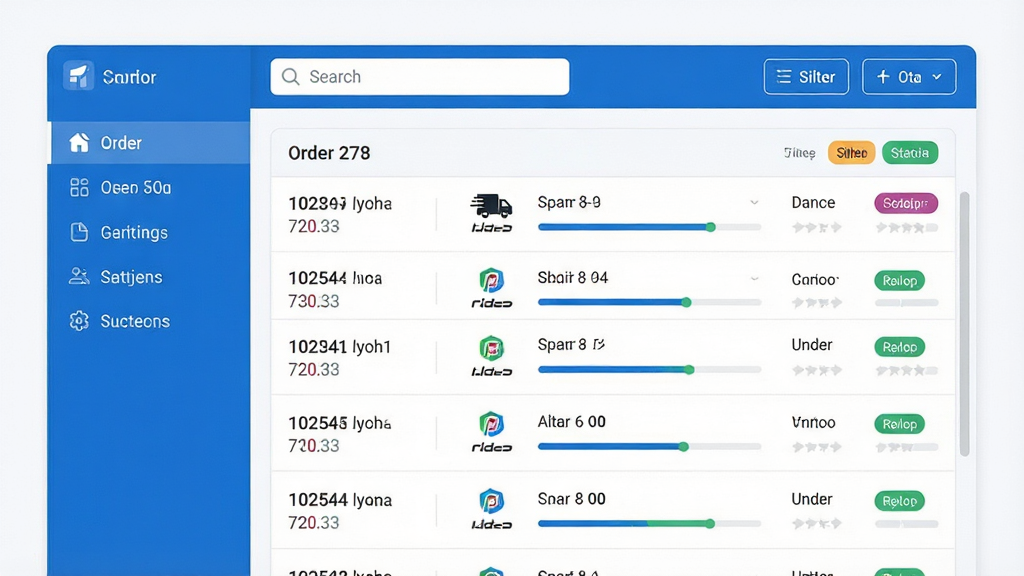Click the shield icon in row 102544 lyona
Image resolution: width=1024 pixels, height=576 pixels.
pos(491,501)
